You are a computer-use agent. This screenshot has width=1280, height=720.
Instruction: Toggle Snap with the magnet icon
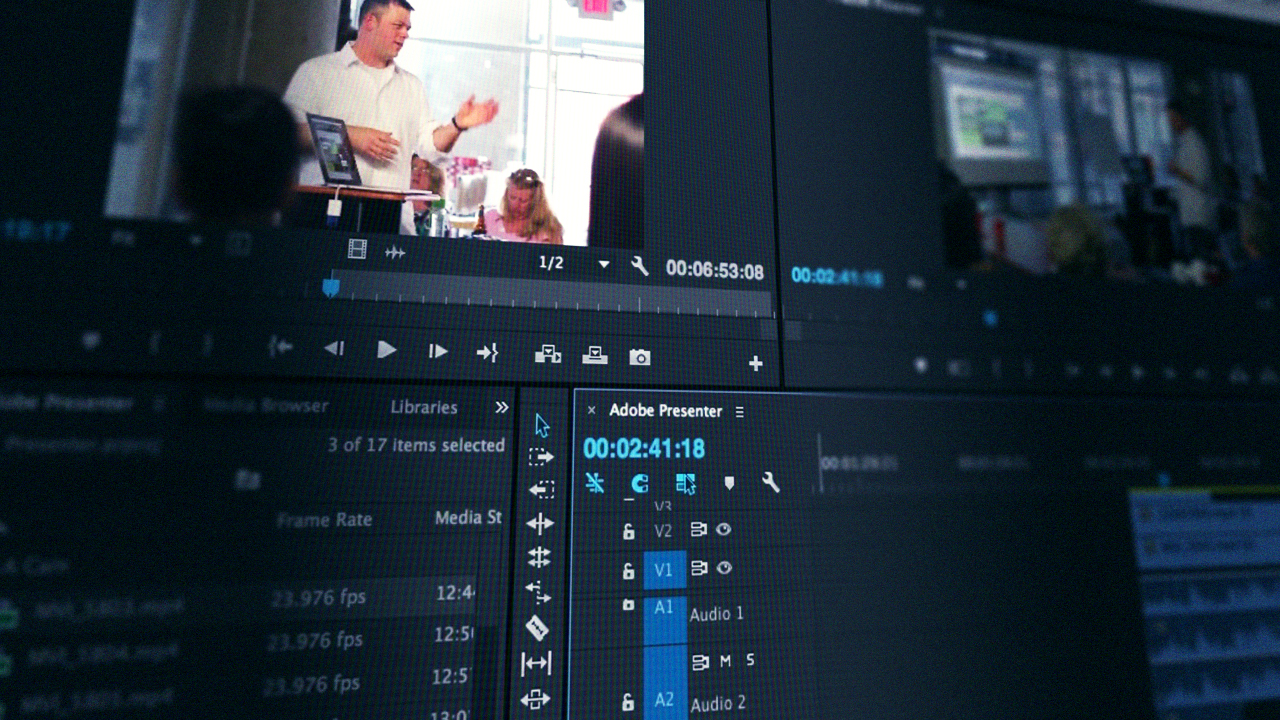tap(639, 485)
